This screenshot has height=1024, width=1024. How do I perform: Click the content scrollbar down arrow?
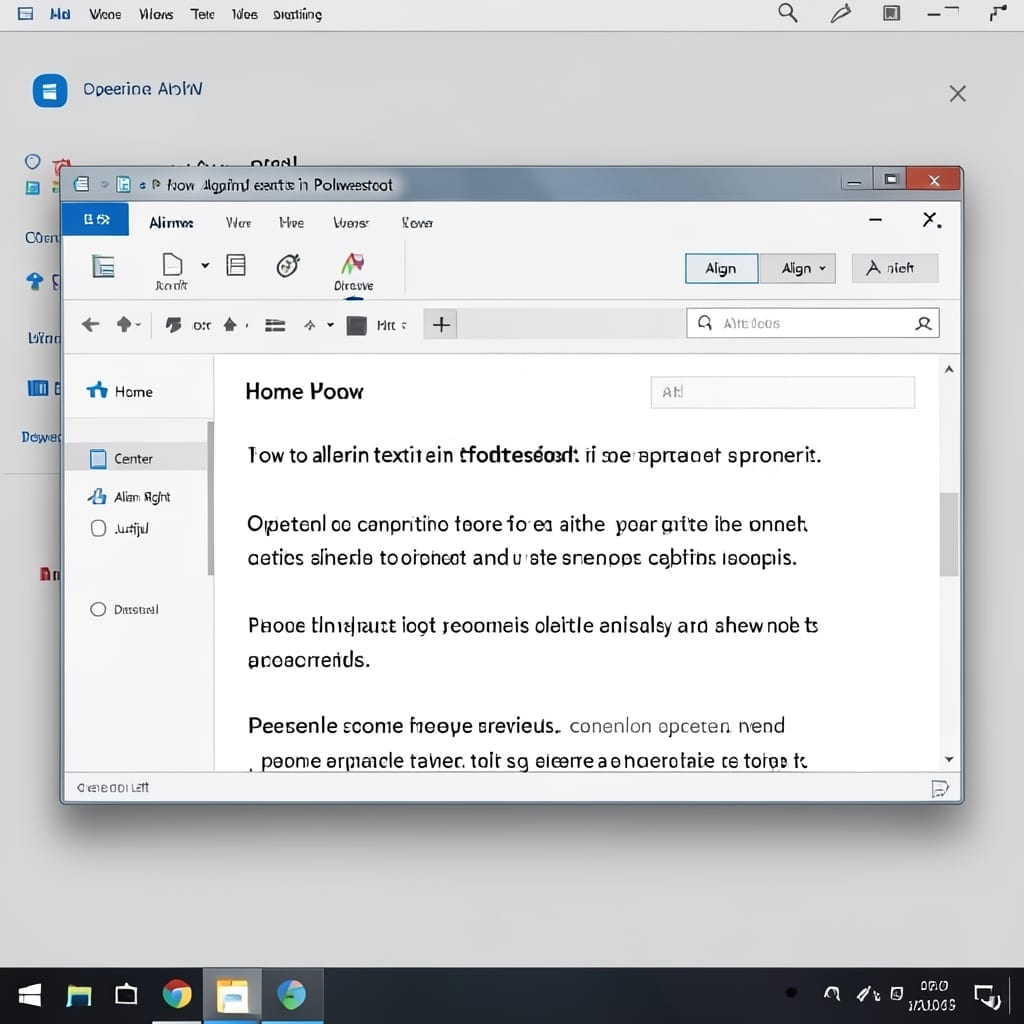949,759
